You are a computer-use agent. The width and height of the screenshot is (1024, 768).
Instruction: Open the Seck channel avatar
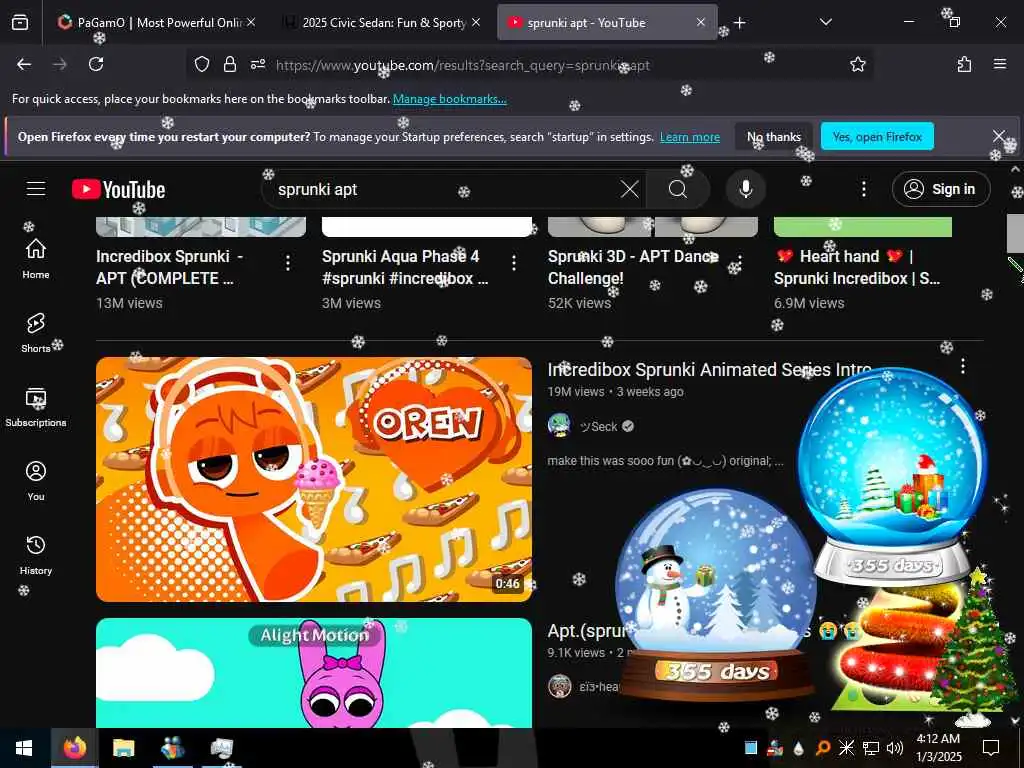pos(560,426)
